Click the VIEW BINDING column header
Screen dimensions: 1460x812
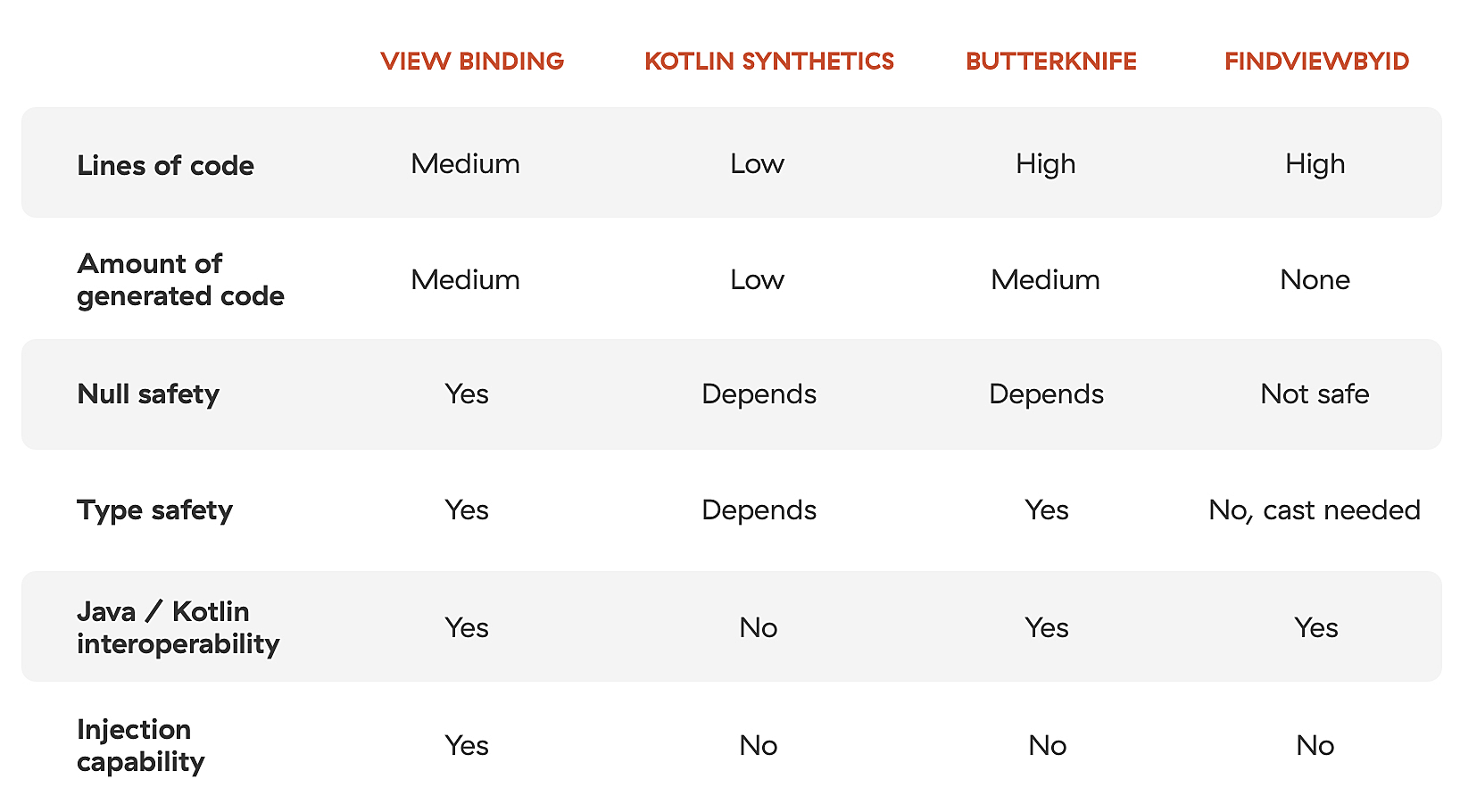point(472,62)
